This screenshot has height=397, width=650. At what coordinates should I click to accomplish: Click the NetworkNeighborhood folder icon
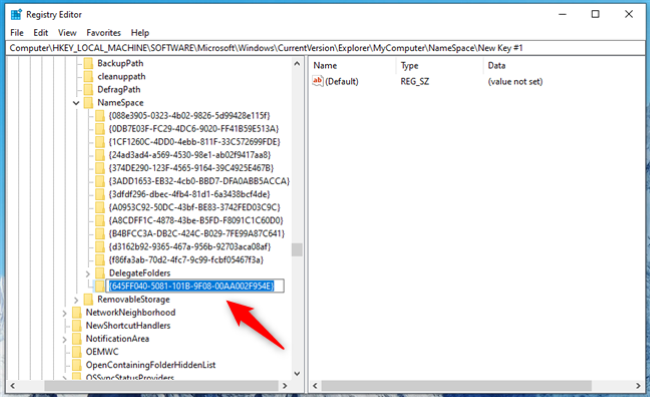pos(77,312)
